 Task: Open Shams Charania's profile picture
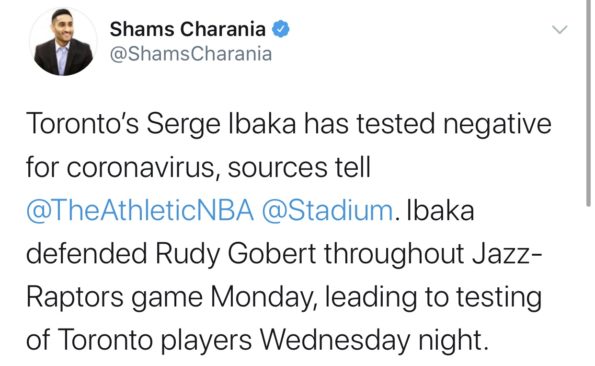pos(63,41)
